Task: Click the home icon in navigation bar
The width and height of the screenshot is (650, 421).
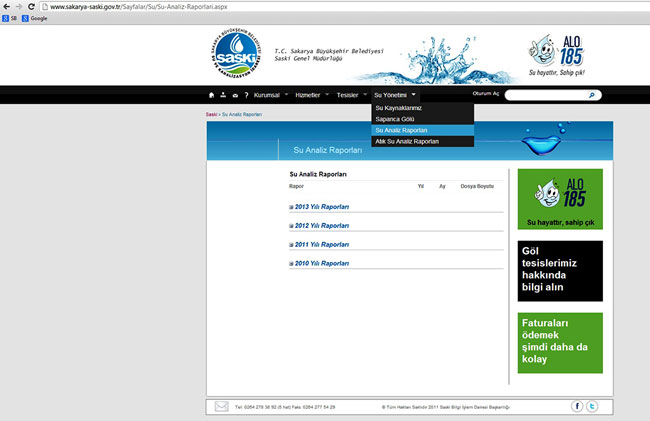Action: coord(211,95)
